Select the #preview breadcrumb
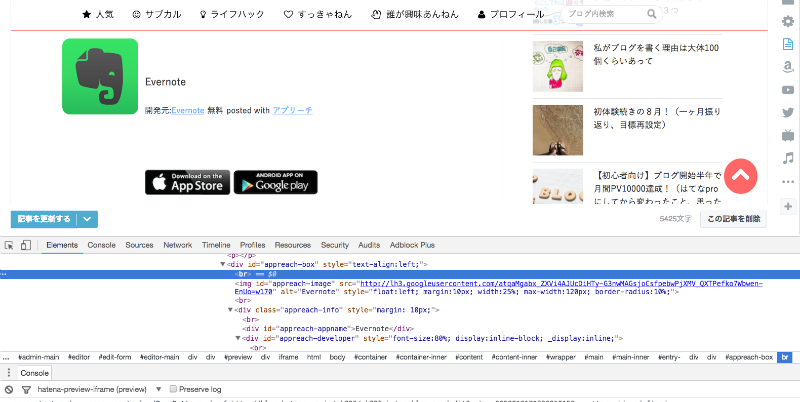Screen dimensions: 800x402 236,358
